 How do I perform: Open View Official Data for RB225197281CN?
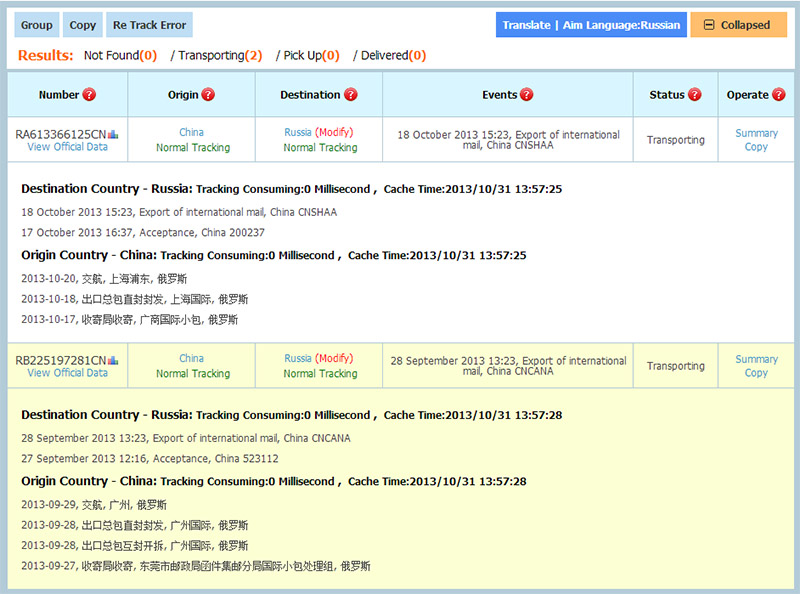pos(67,373)
